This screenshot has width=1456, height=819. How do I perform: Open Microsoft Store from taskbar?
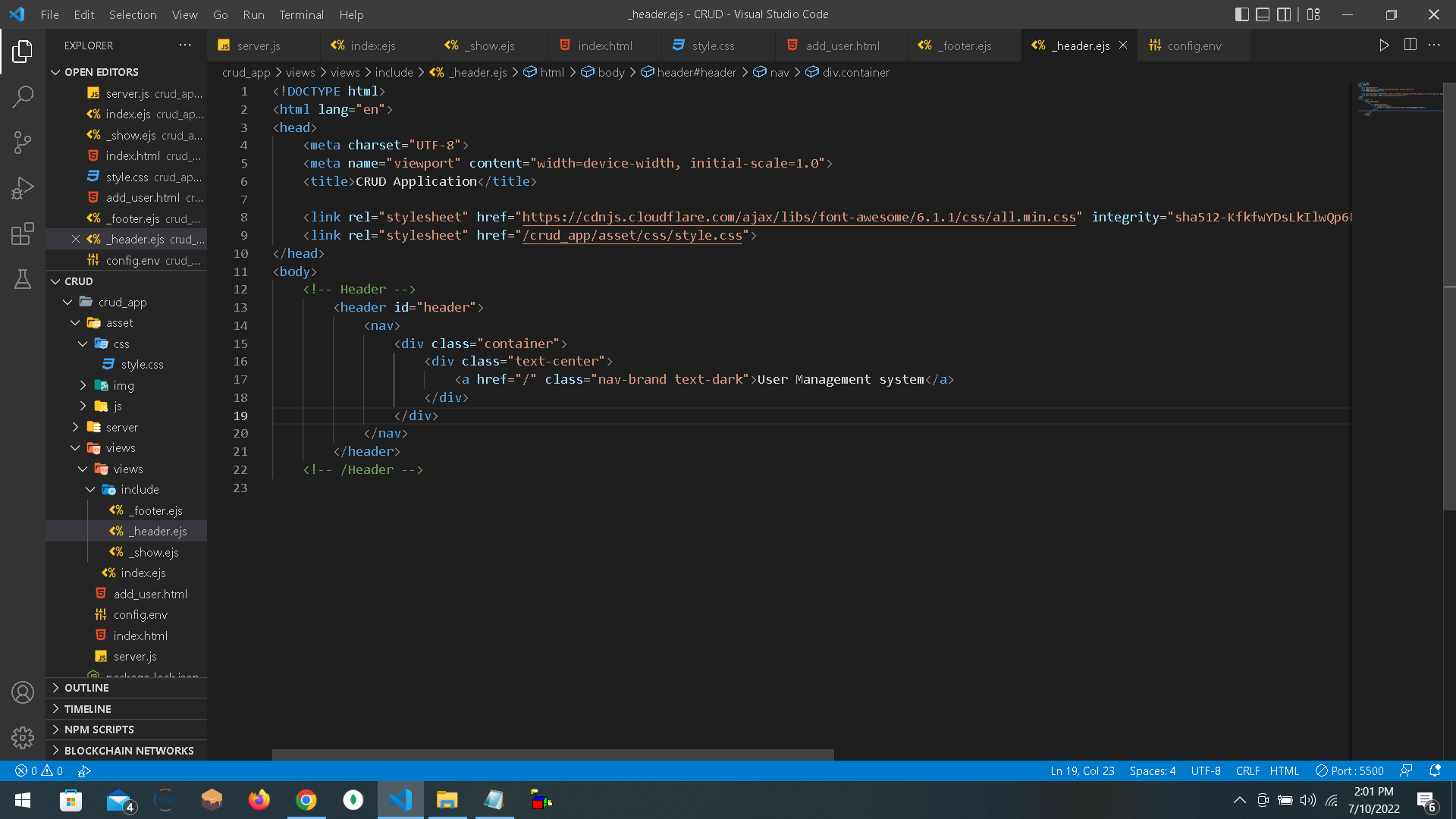click(71, 800)
